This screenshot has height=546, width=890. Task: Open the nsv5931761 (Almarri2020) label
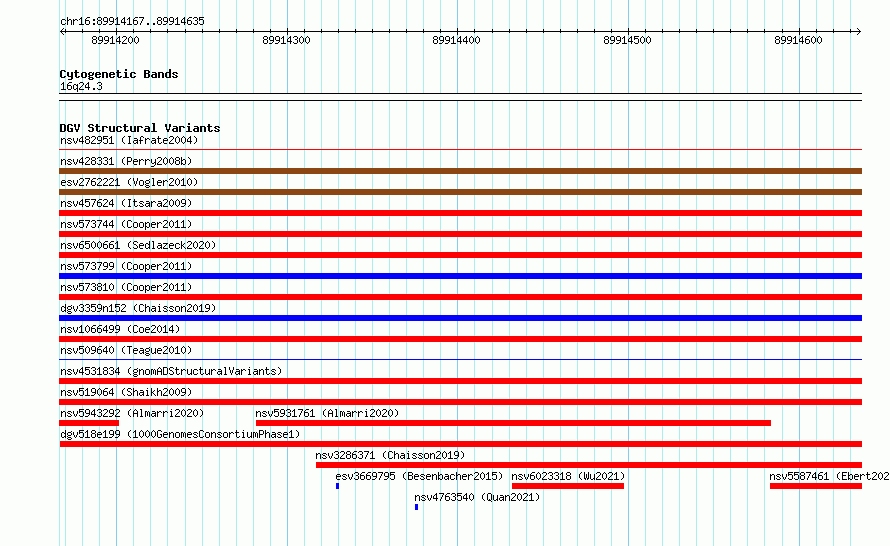(327, 413)
